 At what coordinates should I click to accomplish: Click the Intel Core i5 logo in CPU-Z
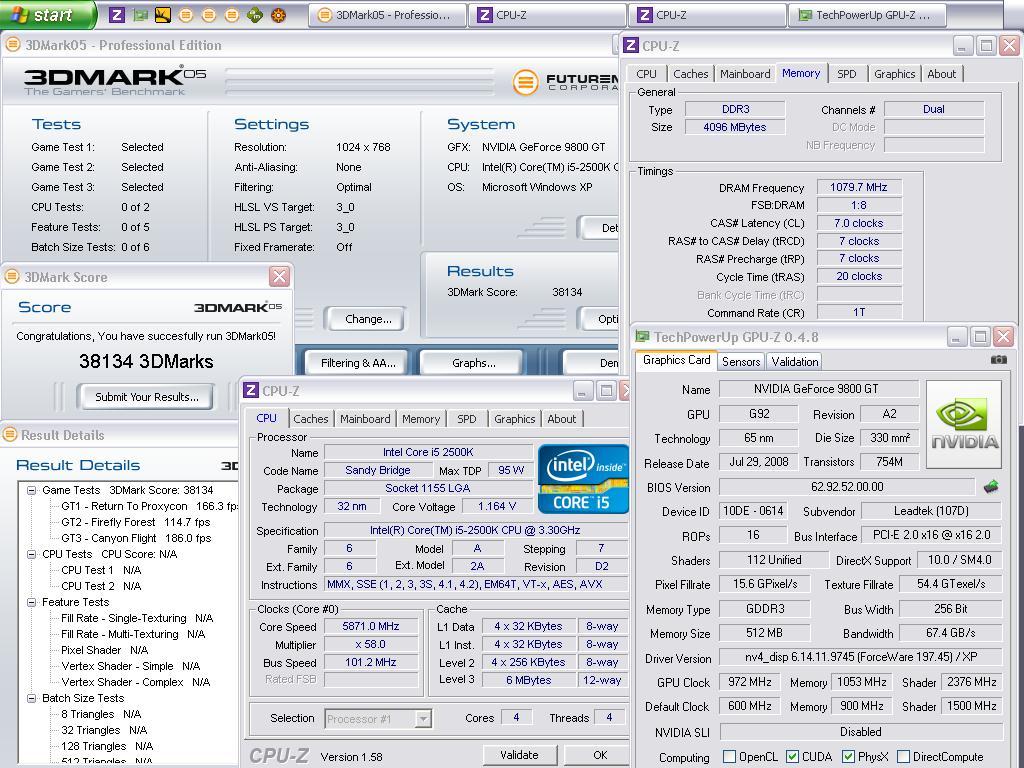click(x=583, y=479)
